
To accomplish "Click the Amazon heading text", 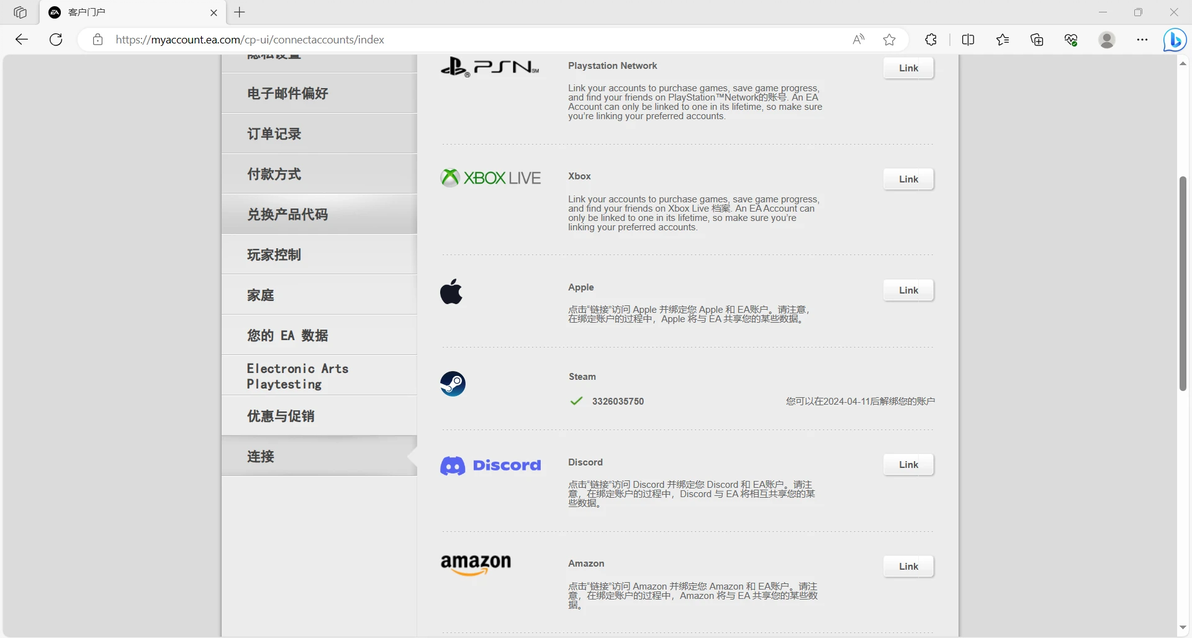I will click(x=586, y=563).
